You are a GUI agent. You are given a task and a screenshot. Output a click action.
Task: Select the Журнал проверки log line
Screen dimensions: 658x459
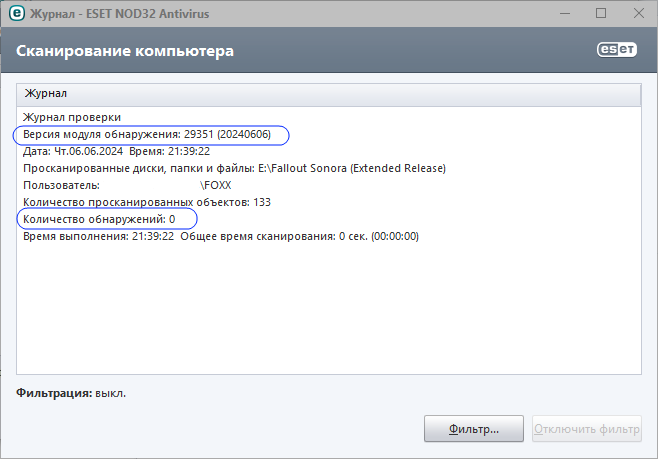pyautogui.click(x=72, y=117)
